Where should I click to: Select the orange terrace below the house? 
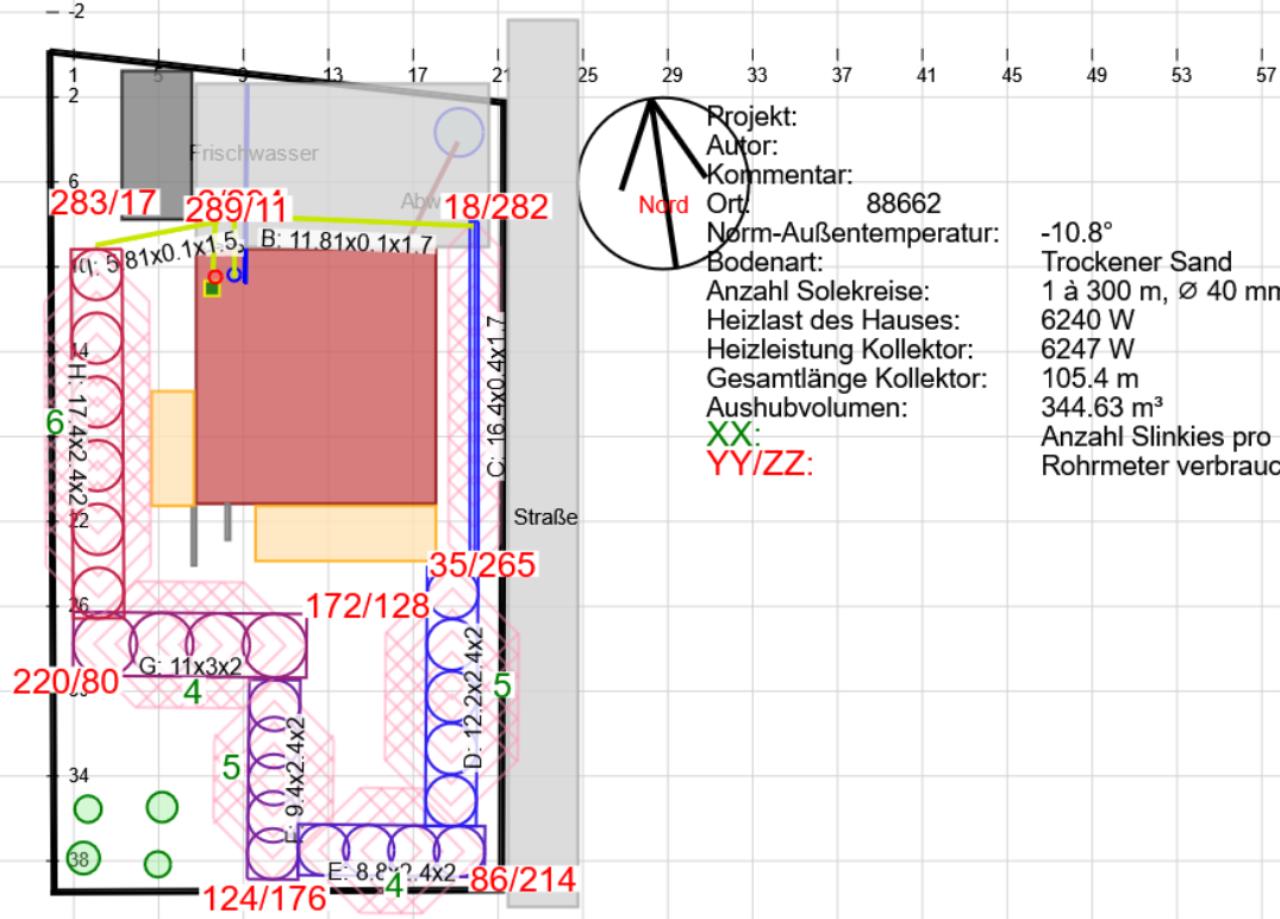345,533
